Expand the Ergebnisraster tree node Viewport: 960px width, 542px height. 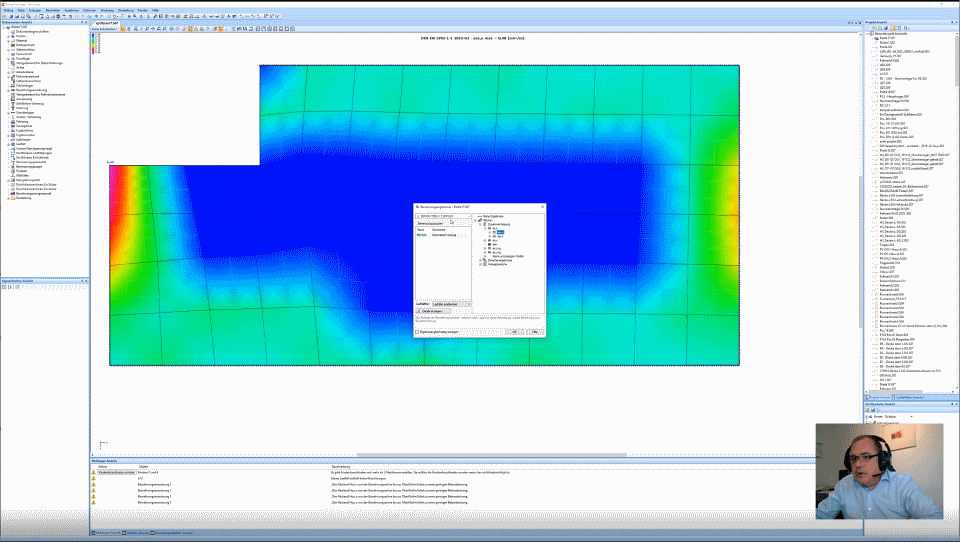[x=9, y=135]
